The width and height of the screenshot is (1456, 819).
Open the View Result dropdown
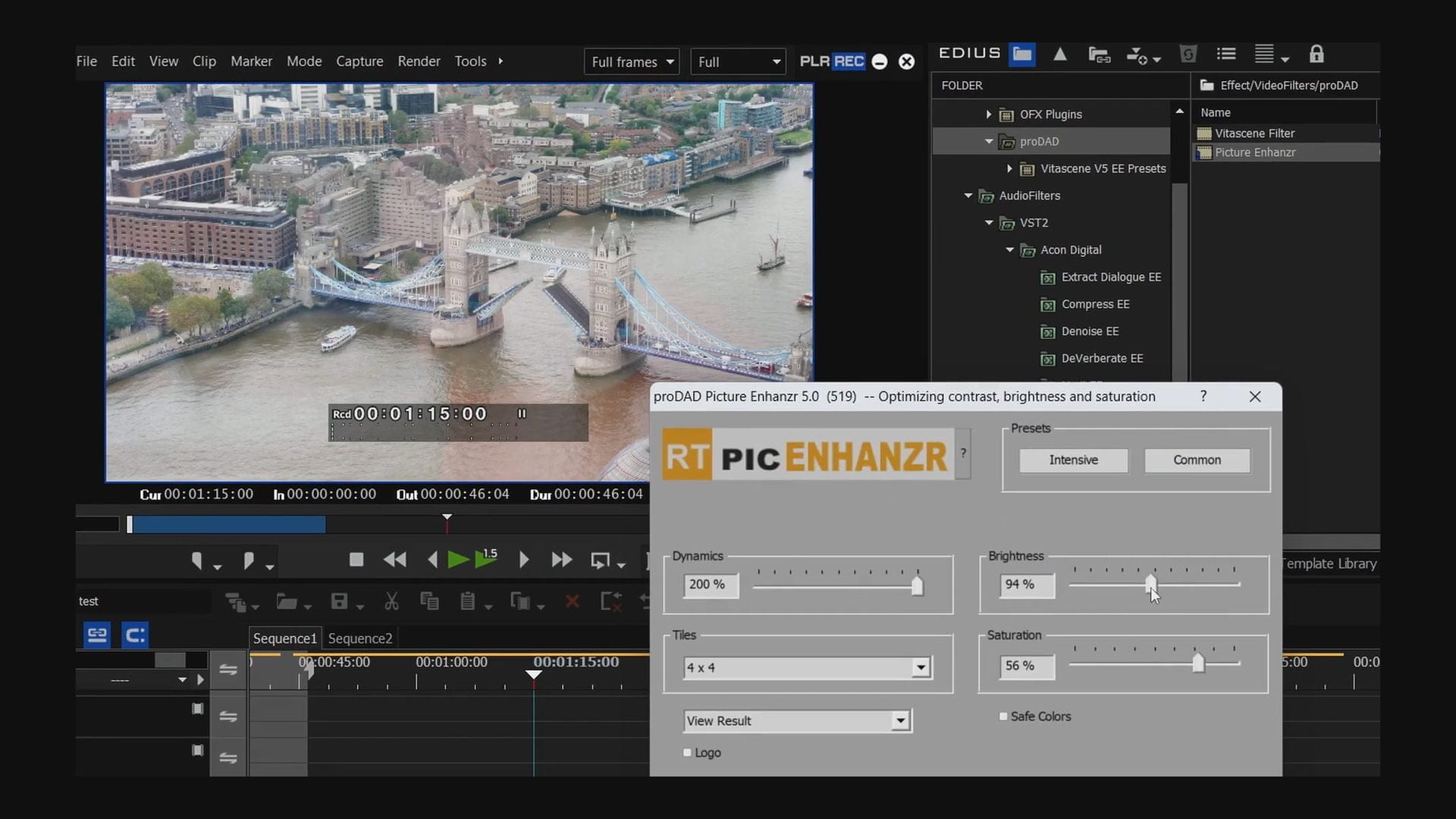click(x=899, y=721)
